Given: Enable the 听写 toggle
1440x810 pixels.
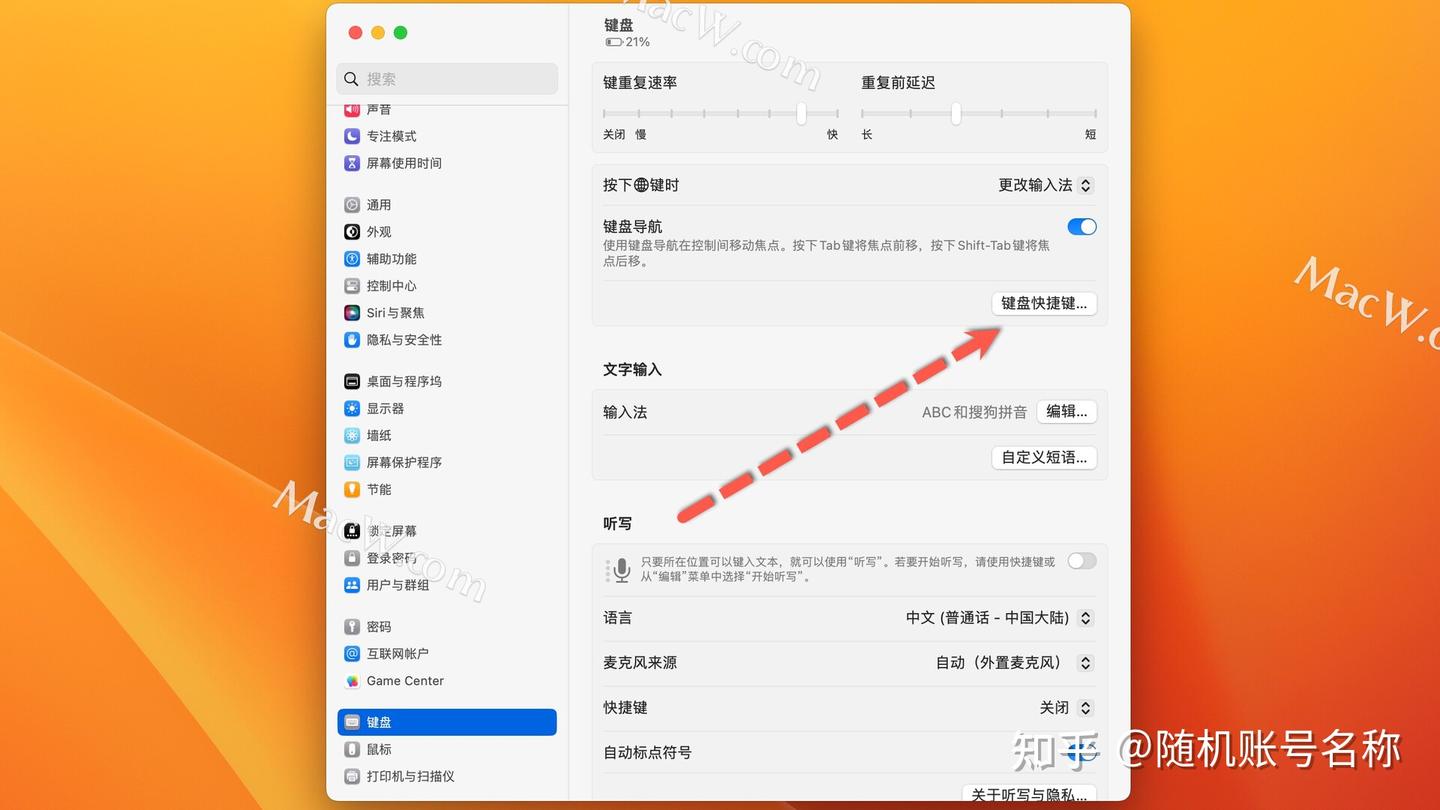Looking at the screenshot, I should (1081, 561).
